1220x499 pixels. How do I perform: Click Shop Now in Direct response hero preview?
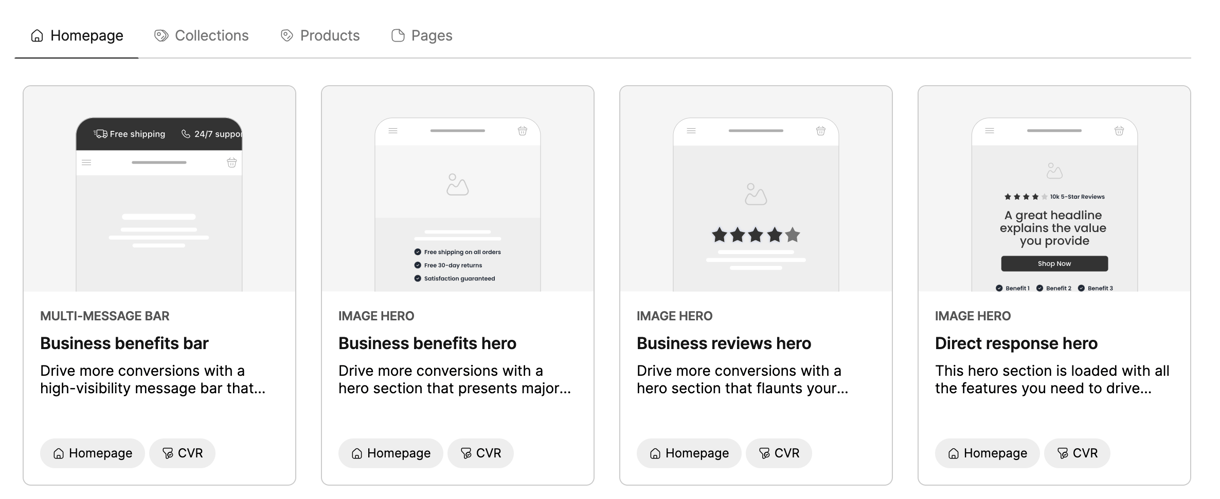point(1054,264)
